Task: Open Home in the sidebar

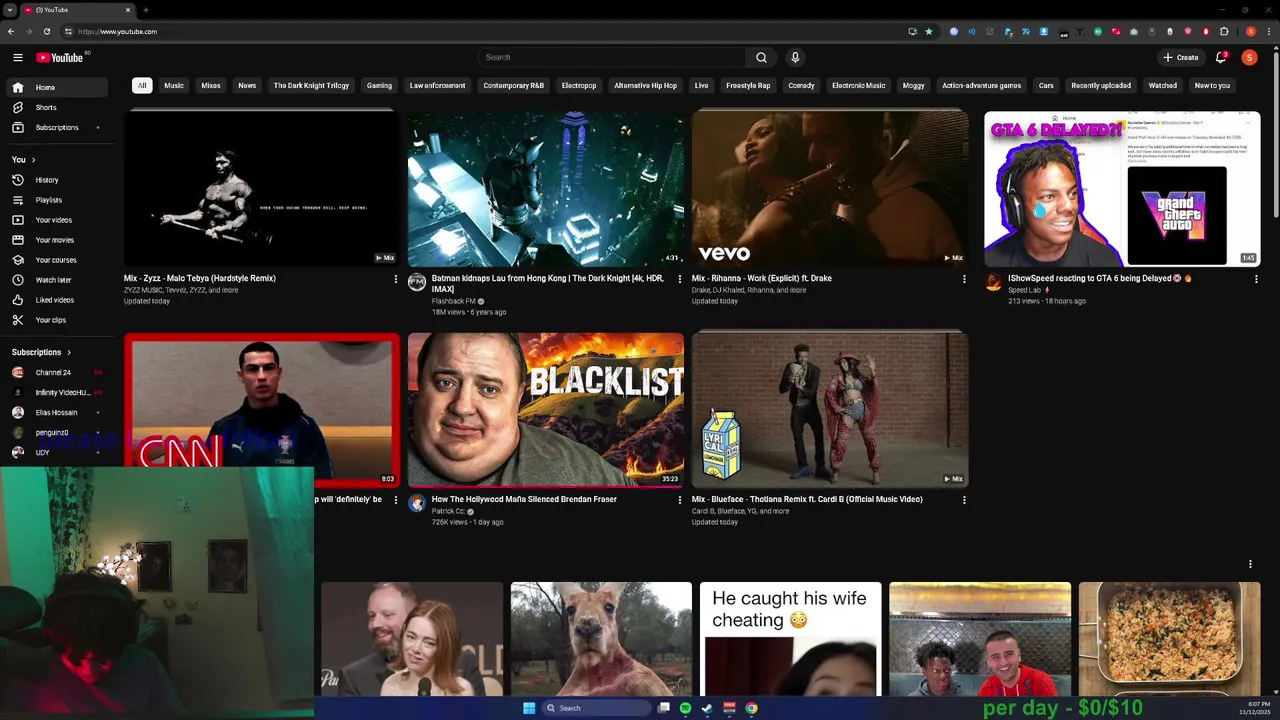Action: [56, 87]
